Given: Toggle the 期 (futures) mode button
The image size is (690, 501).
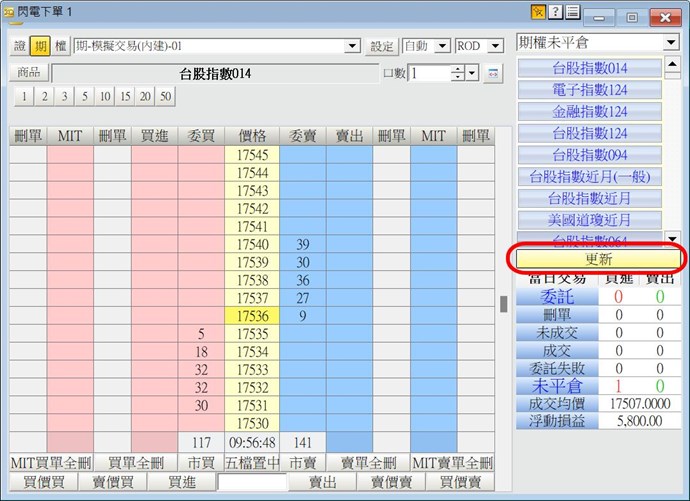Looking at the screenshot, I should click(x=40, y=46).
